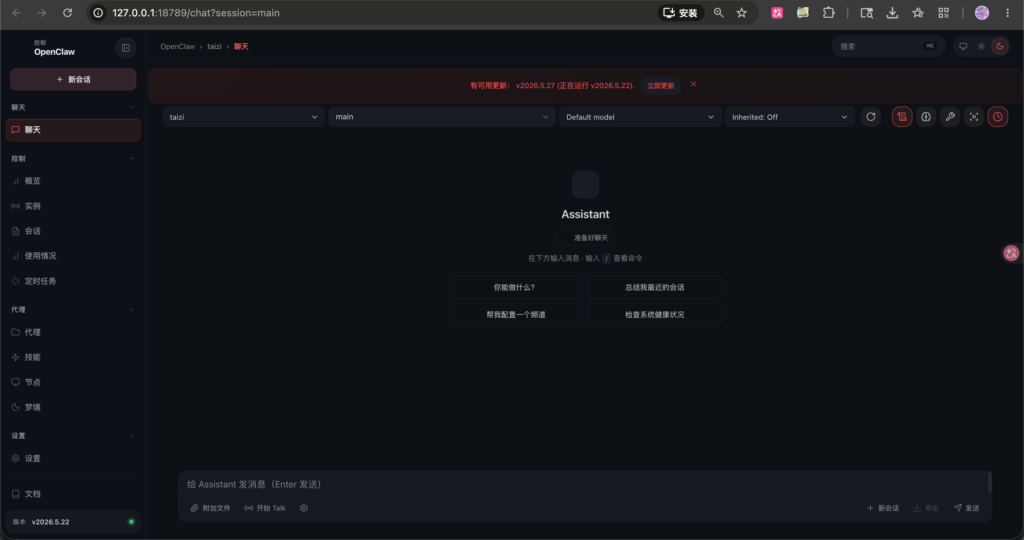Click 立即更新 update now button
1024x540 pixels.
pyautogui.click(x=660, y=86)
